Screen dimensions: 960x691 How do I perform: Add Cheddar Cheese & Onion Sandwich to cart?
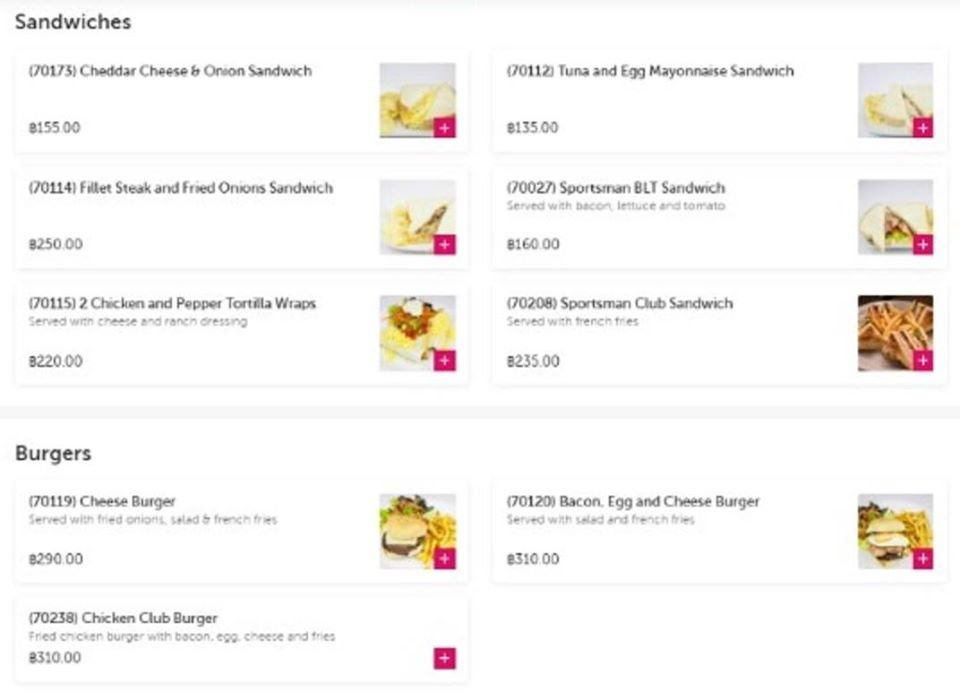(444, 127)
